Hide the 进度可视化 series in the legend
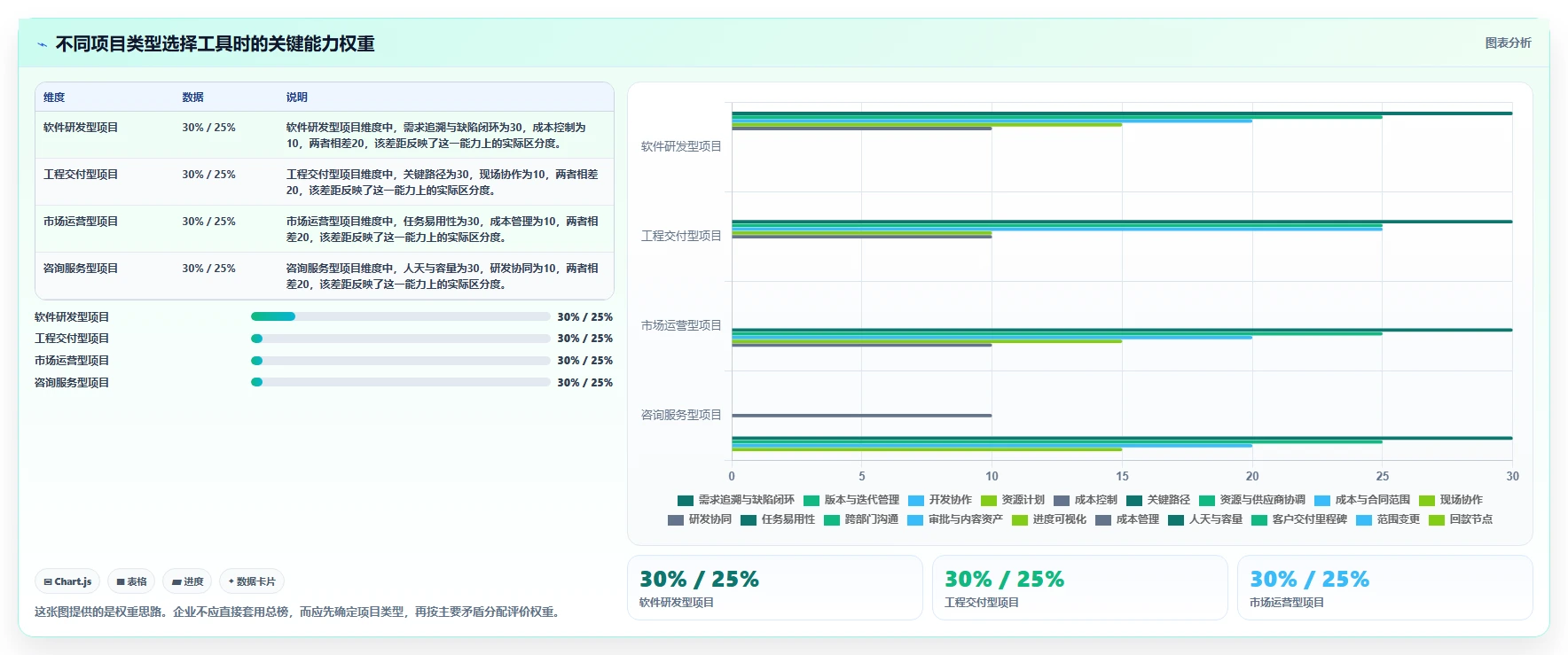Image resolution: width=1568 pixels, height=655 pixels. click(1049, 519)
